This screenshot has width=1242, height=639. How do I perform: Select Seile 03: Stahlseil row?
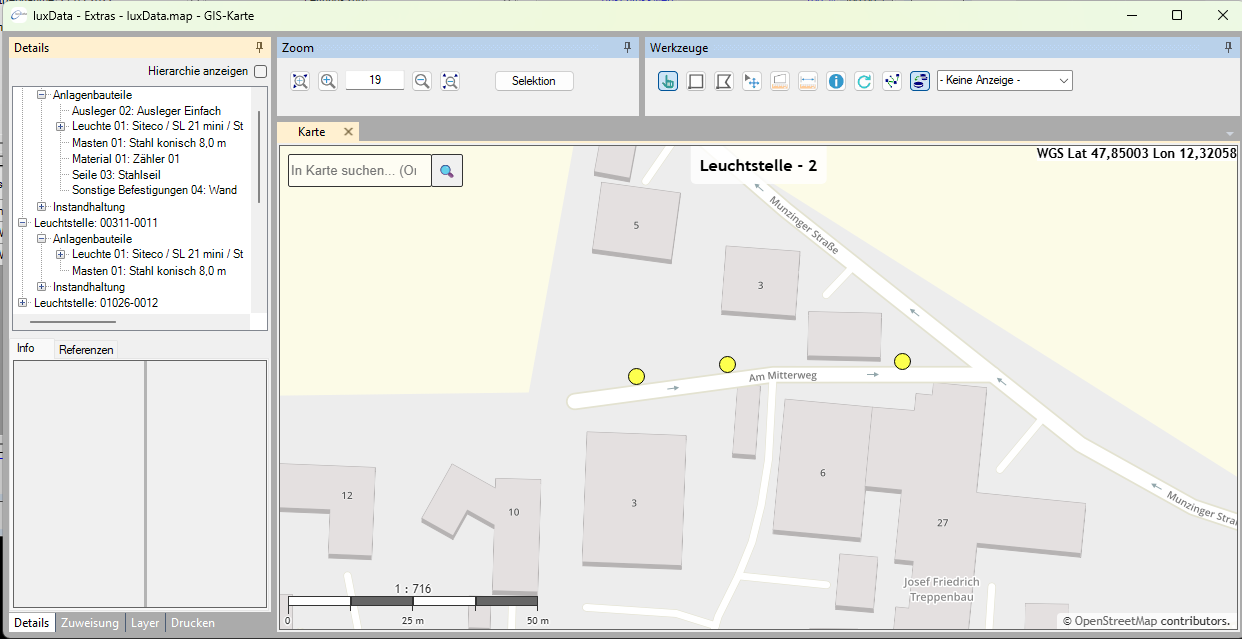tap(117, 175)
